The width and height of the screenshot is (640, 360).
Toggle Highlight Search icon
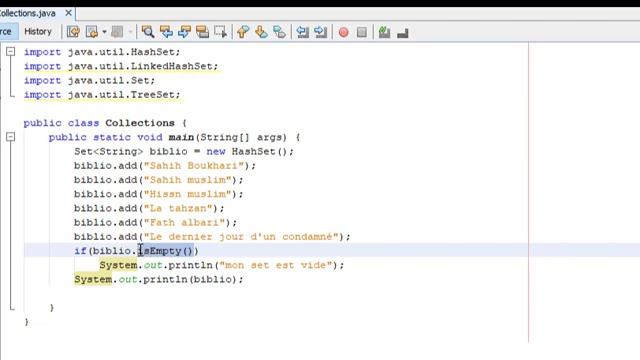202,32
